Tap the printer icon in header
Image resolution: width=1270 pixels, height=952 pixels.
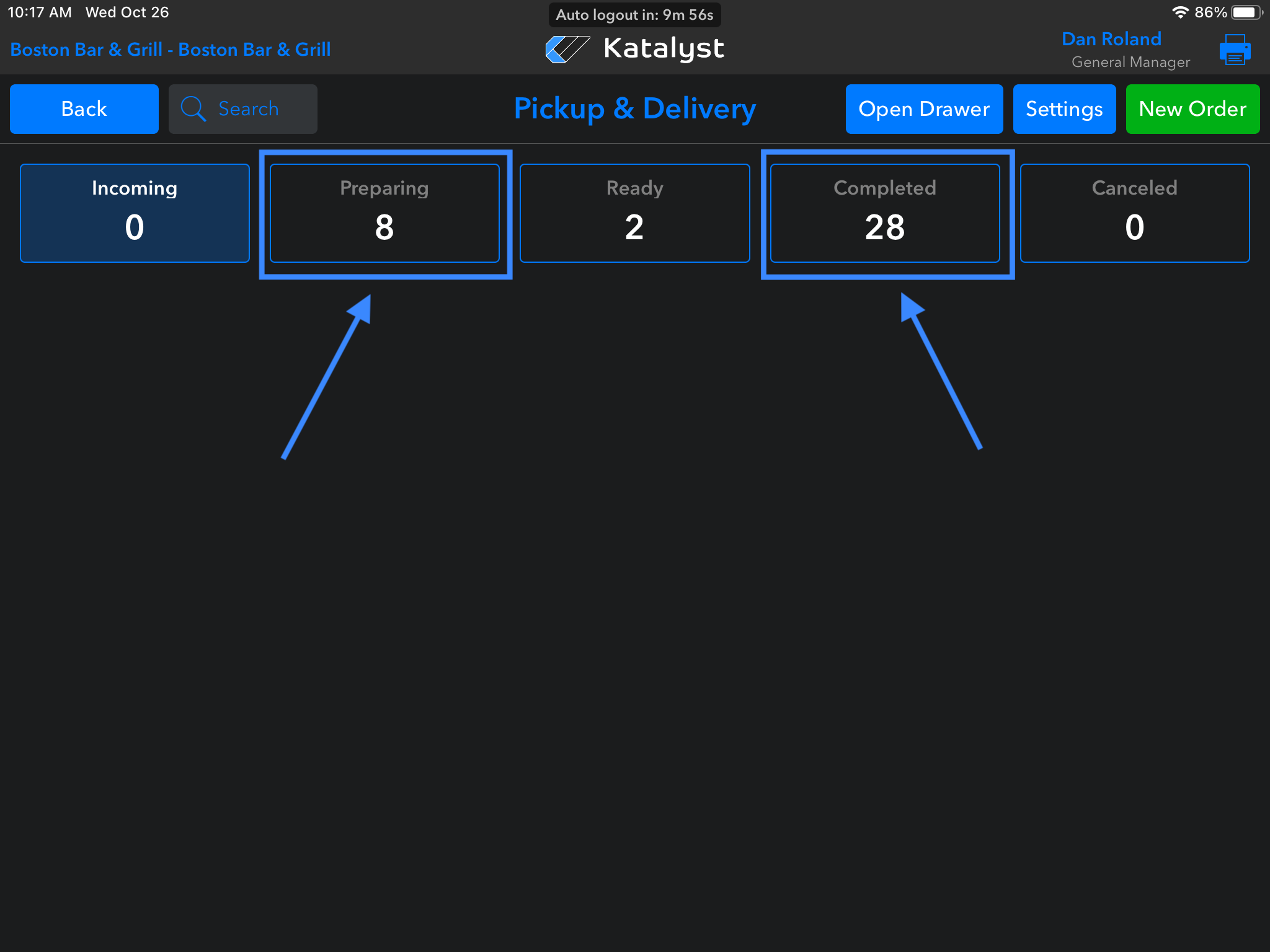pyautogui.click(x=1234, y=50)
